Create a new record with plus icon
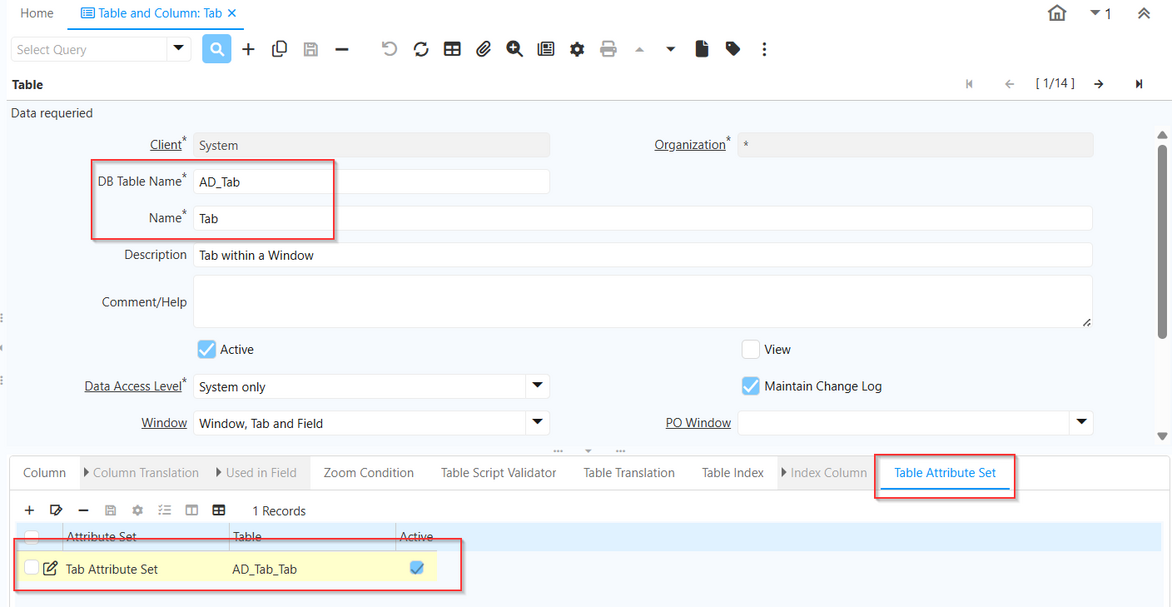 [x=248, y=49]
